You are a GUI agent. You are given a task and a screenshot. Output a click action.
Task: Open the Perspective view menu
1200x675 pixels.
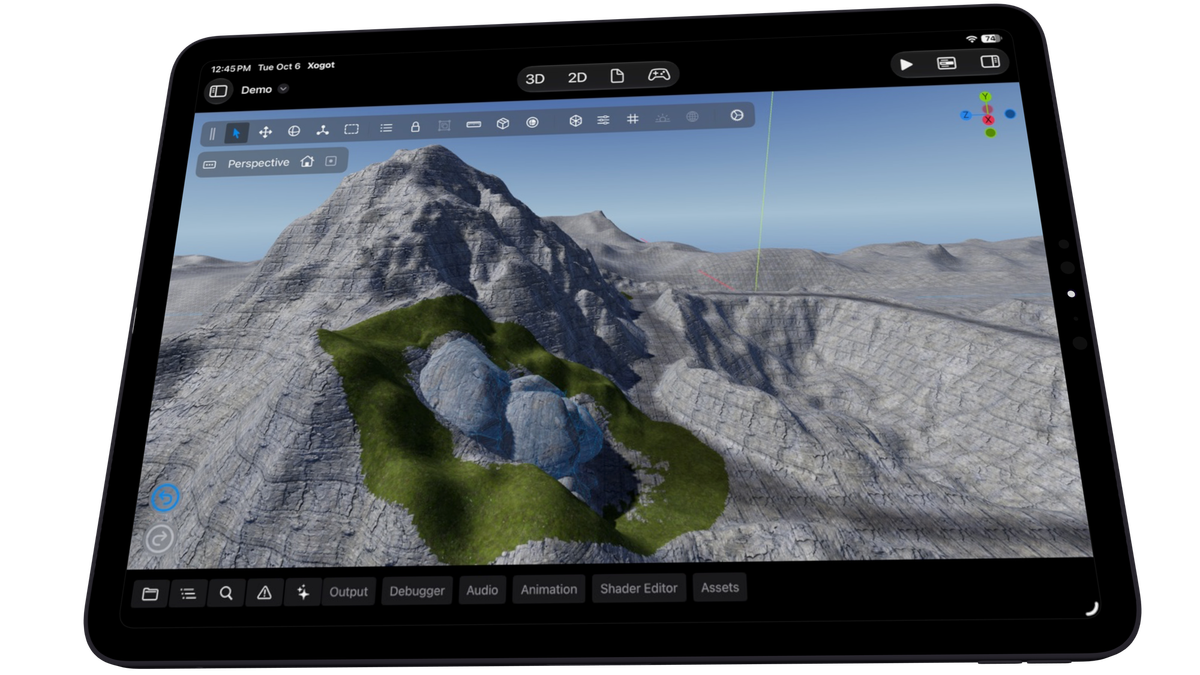(x=258, y=163)
